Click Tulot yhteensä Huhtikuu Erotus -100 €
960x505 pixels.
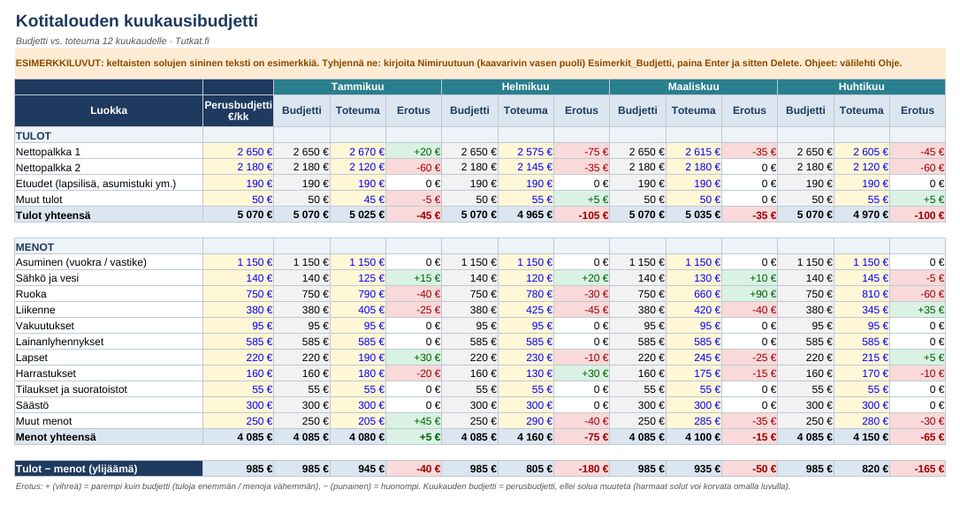pyautogui.click(x=917, y=215)
